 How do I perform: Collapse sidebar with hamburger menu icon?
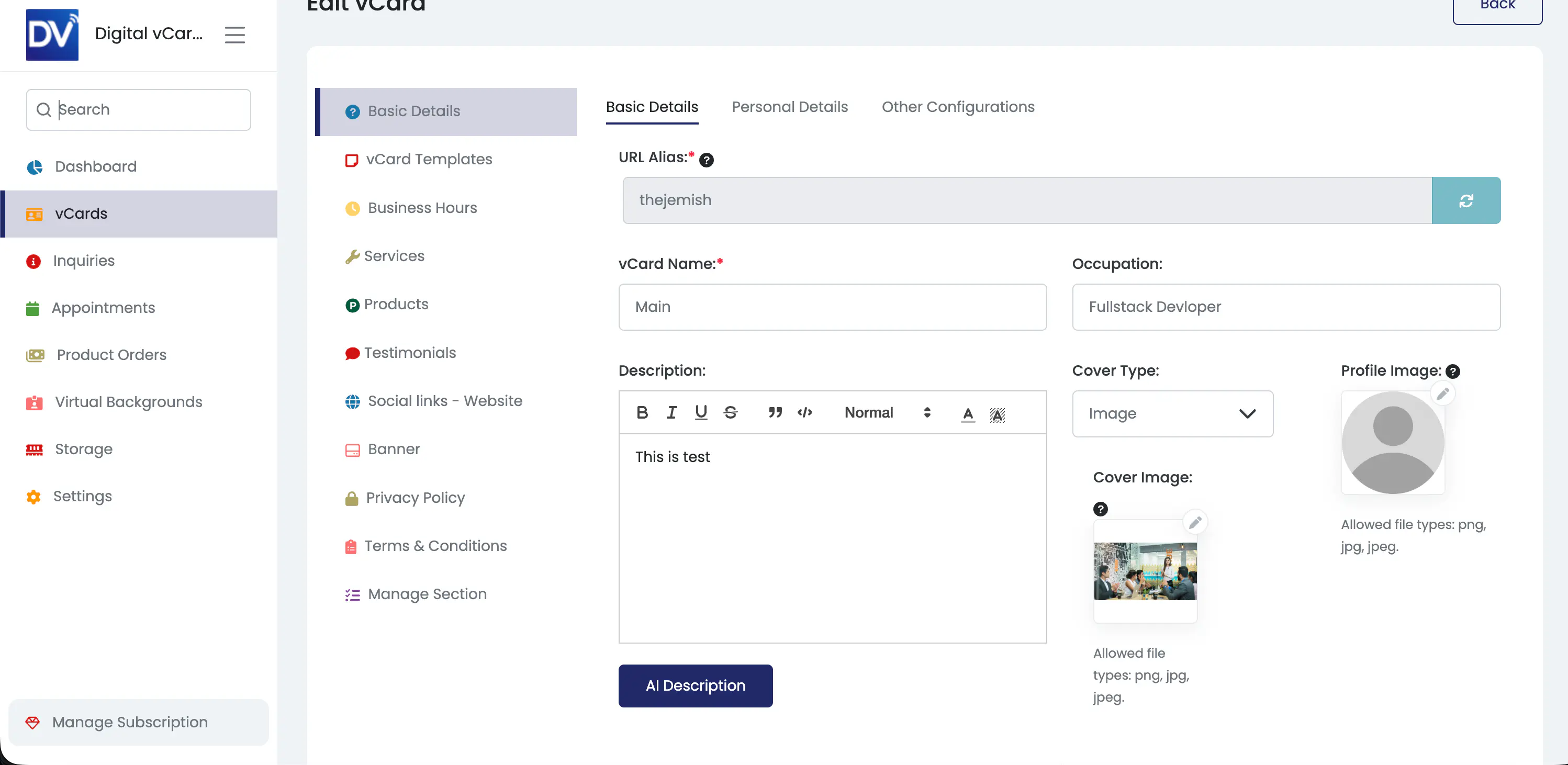234,35
